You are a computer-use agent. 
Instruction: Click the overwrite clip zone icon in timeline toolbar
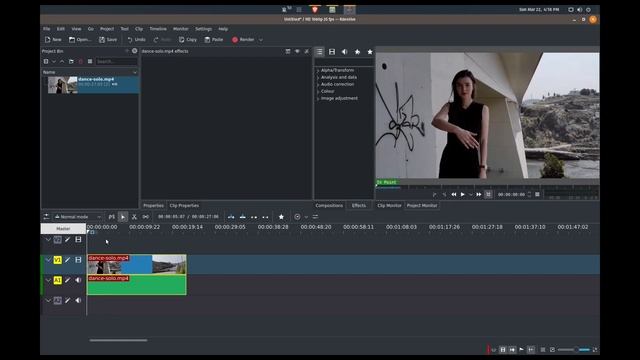[242, 217]
